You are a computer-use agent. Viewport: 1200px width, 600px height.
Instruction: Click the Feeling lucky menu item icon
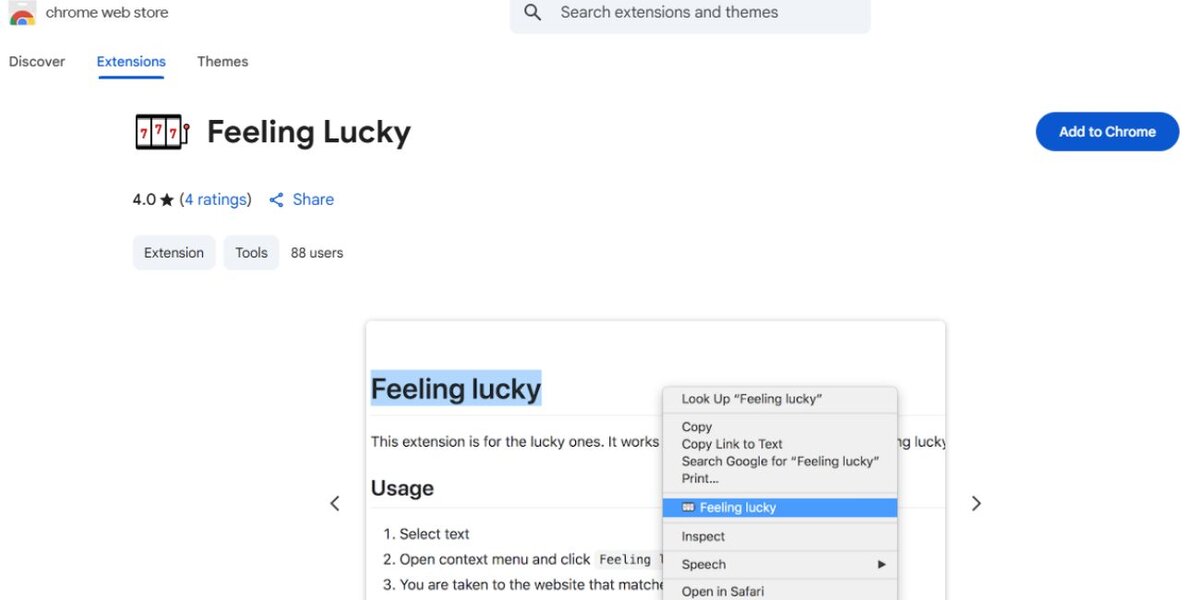pyautogui.click(x=688, y=507)
